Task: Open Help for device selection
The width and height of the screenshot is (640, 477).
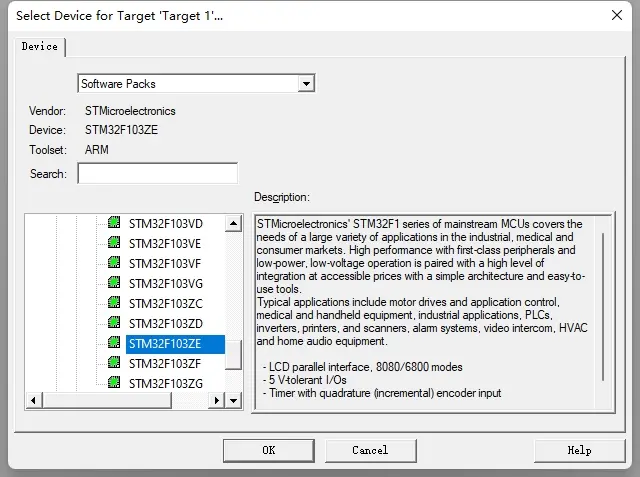Action: point(579,450)
